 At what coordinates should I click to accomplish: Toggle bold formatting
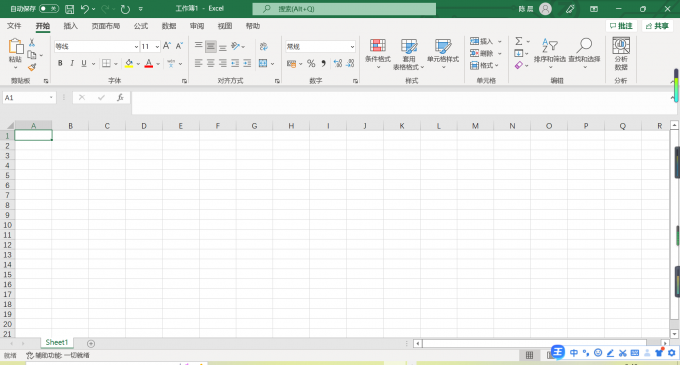click(x=60, y=63)
